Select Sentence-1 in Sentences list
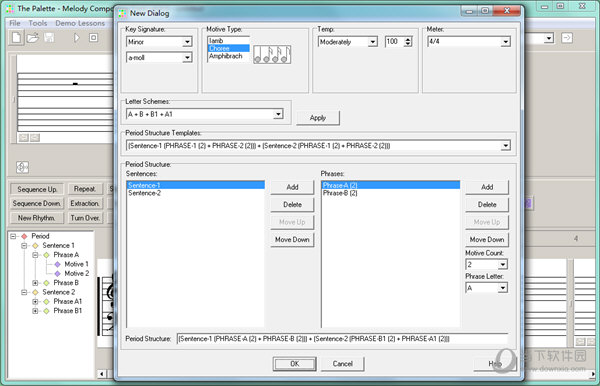 click(x=196, y=185)
